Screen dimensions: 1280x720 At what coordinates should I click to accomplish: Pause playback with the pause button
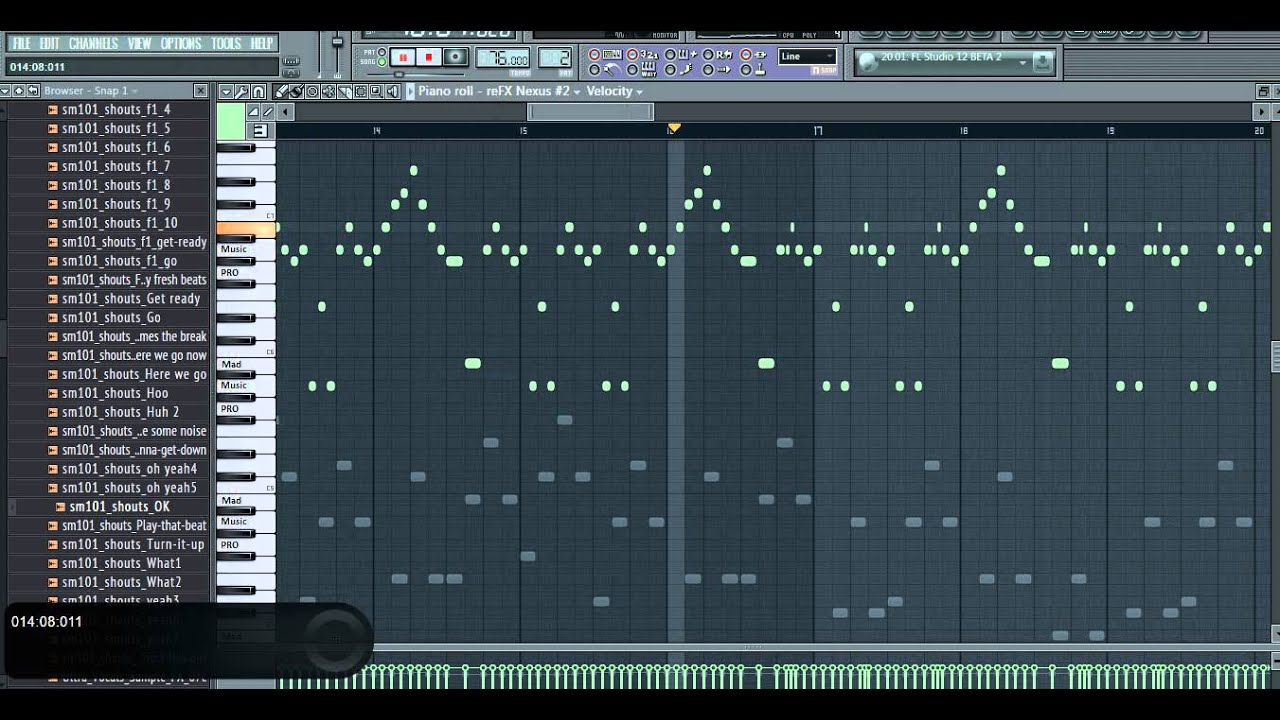pos(402,57)
